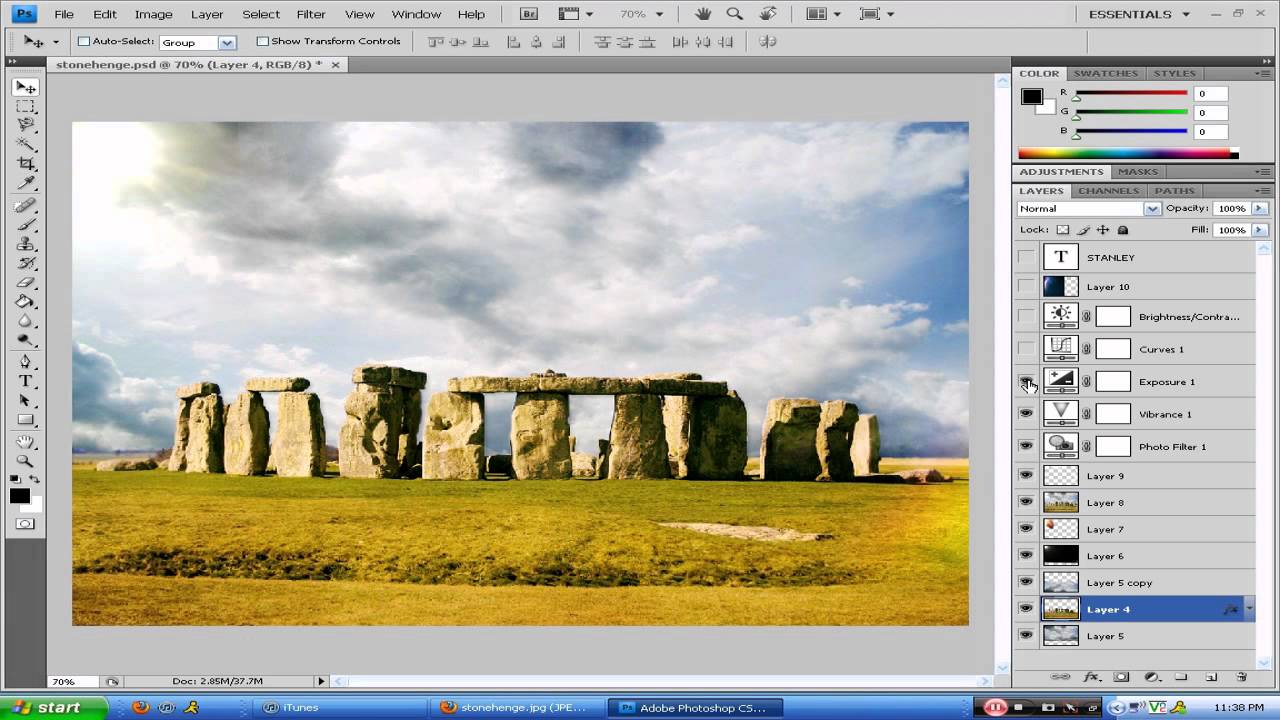Toggle Auto-Select checkbox

[84, 41]
